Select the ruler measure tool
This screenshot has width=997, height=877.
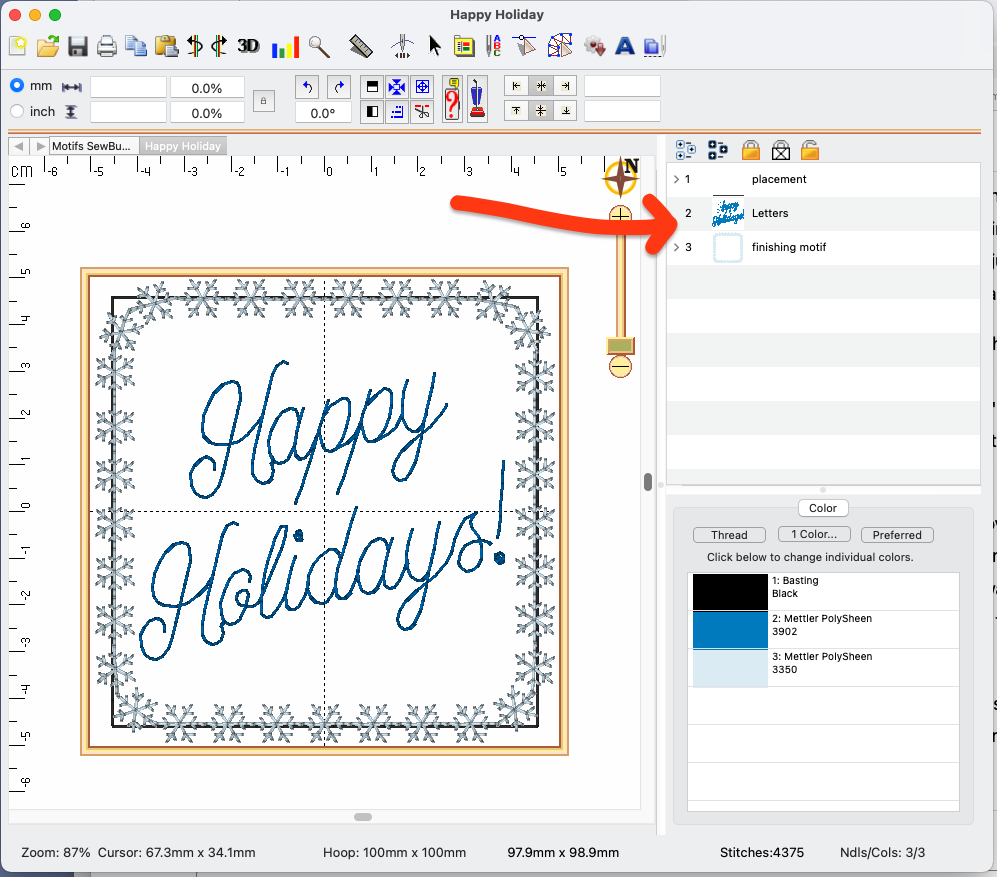(361, 46)
